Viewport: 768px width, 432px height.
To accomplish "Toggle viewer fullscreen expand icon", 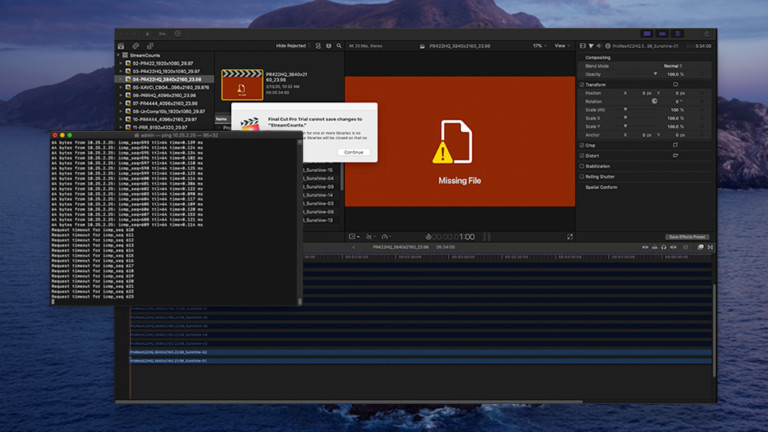I will click(x=570, y=237).
